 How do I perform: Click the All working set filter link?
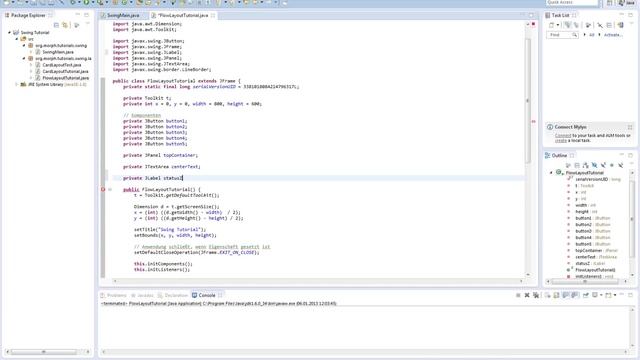point(591,35)
